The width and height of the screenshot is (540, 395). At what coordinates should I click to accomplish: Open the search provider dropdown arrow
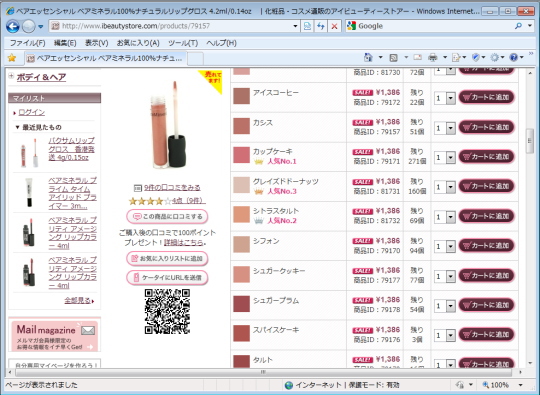(x=530, y=26)
